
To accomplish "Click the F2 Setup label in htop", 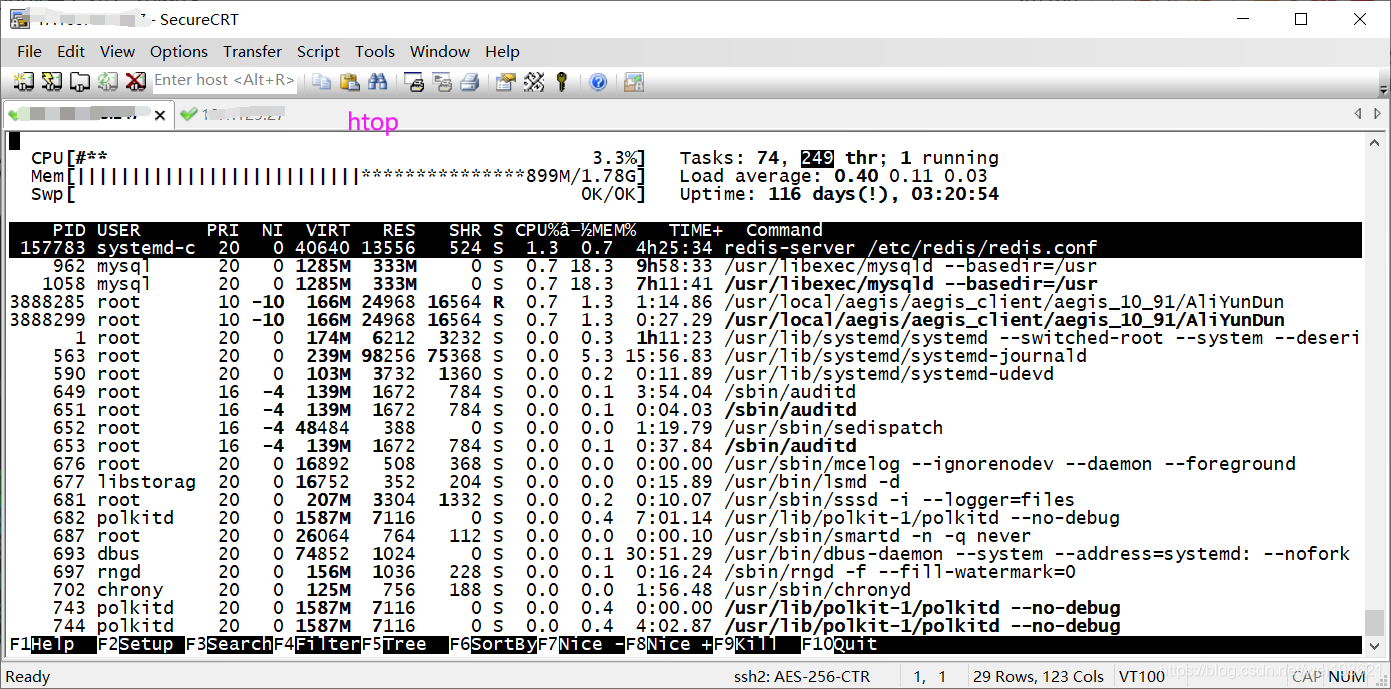I will pos(141,644).
